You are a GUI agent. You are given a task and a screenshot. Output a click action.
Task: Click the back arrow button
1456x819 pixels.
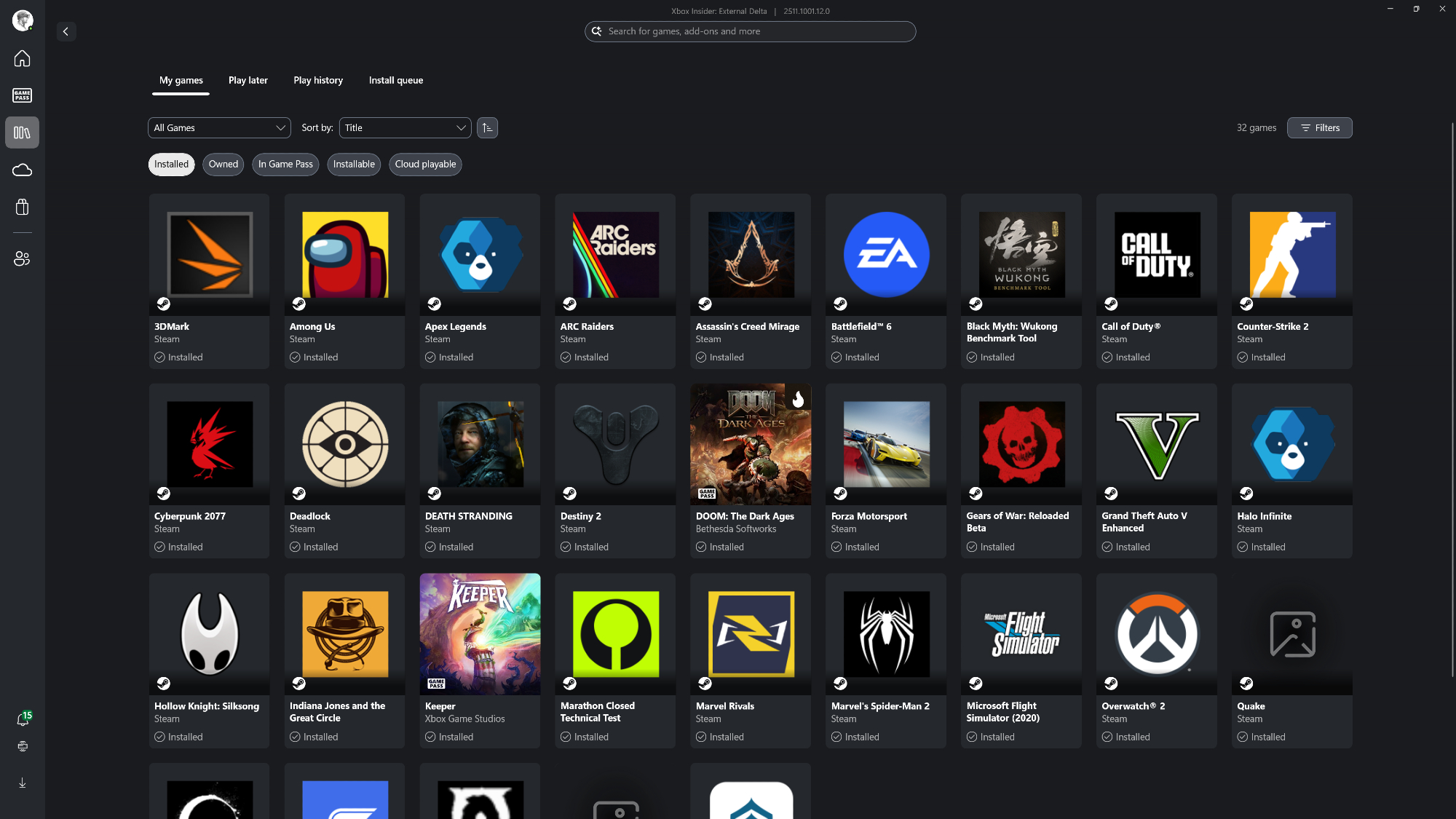(x=66, y=31)
